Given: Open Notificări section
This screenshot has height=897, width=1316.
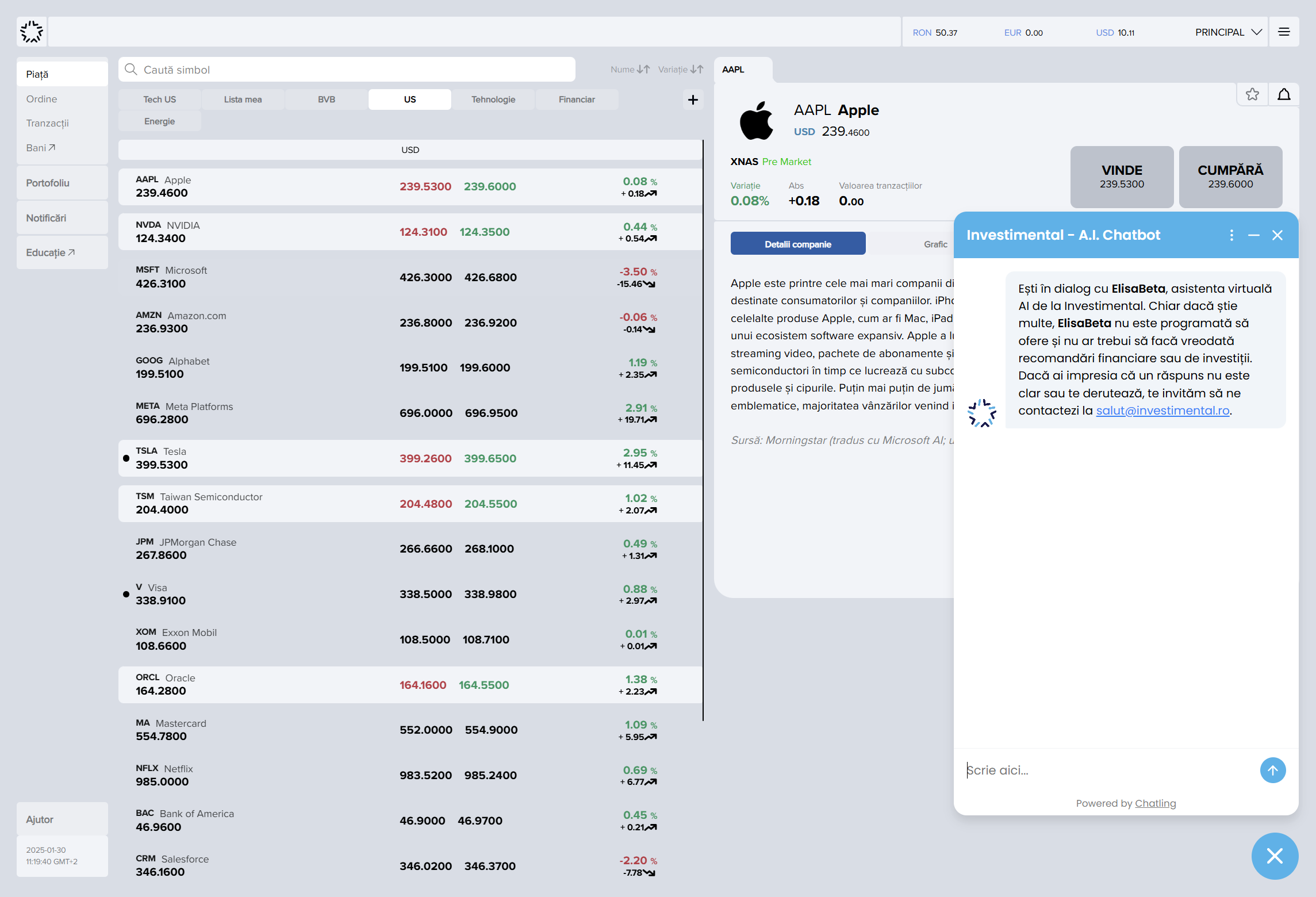Looking at the screenshot, I should (x=62, y=218).
